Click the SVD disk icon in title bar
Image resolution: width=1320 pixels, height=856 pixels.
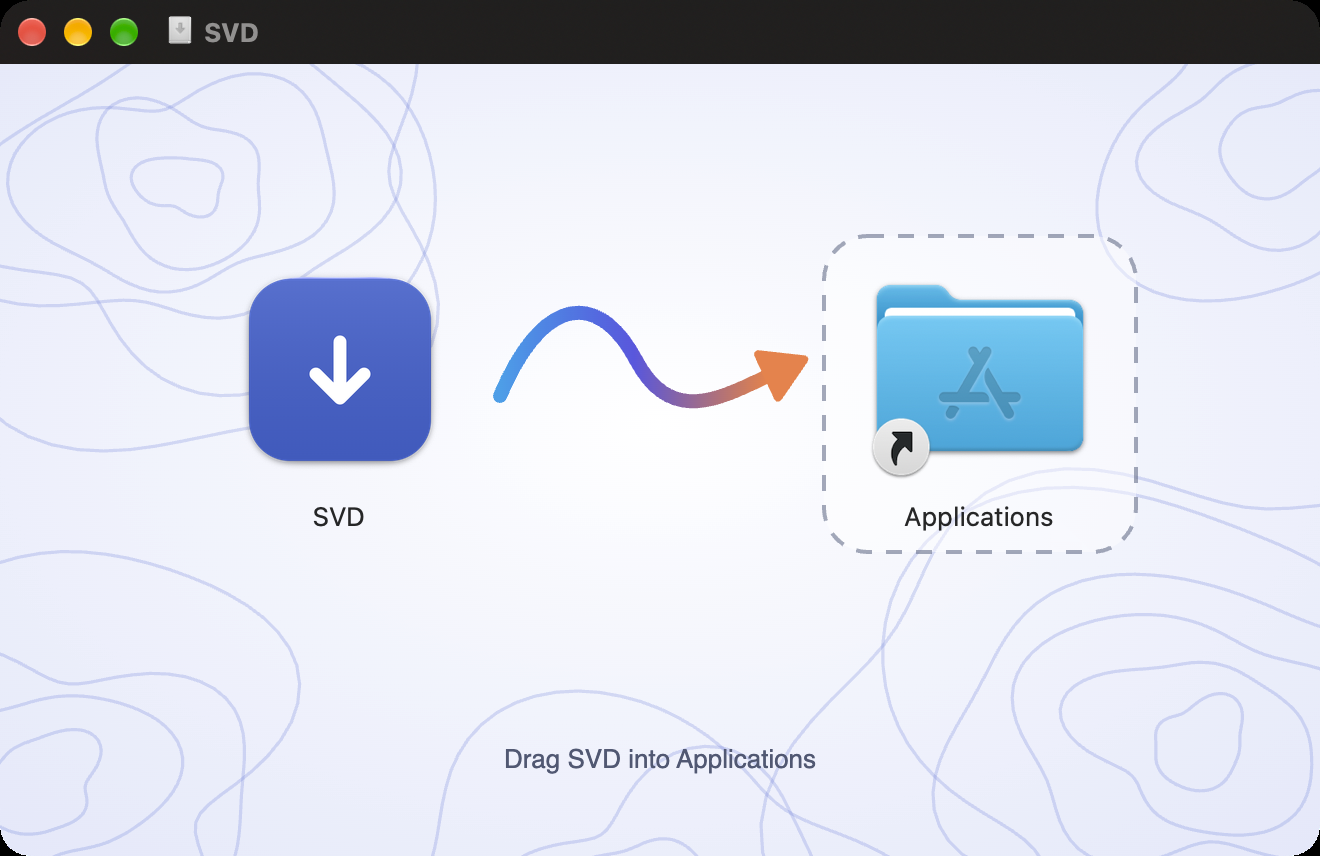pyautogui.click(x=180, y=31)
